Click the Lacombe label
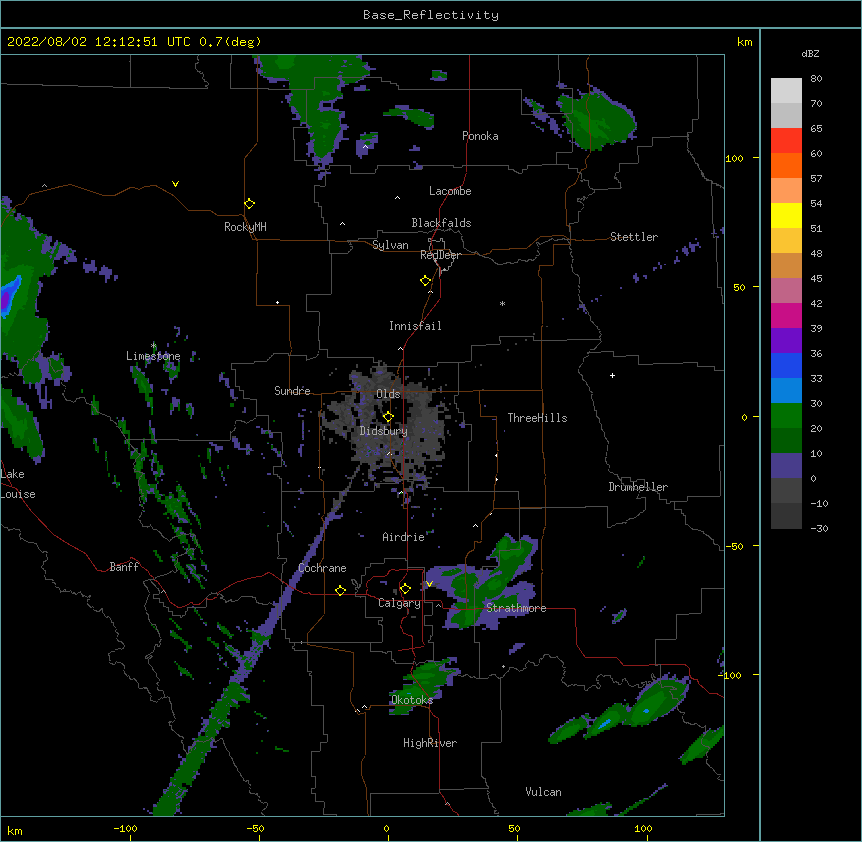862x842 pixels. click(450, 191)
